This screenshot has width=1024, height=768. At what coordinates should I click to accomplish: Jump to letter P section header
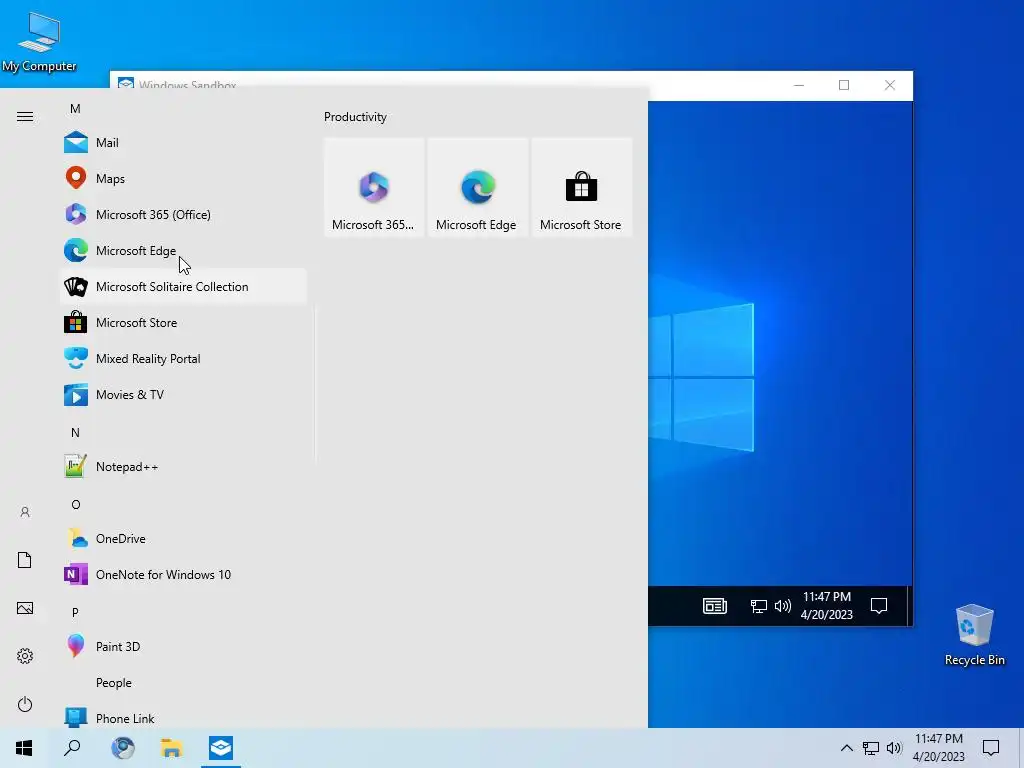[75, 613]
